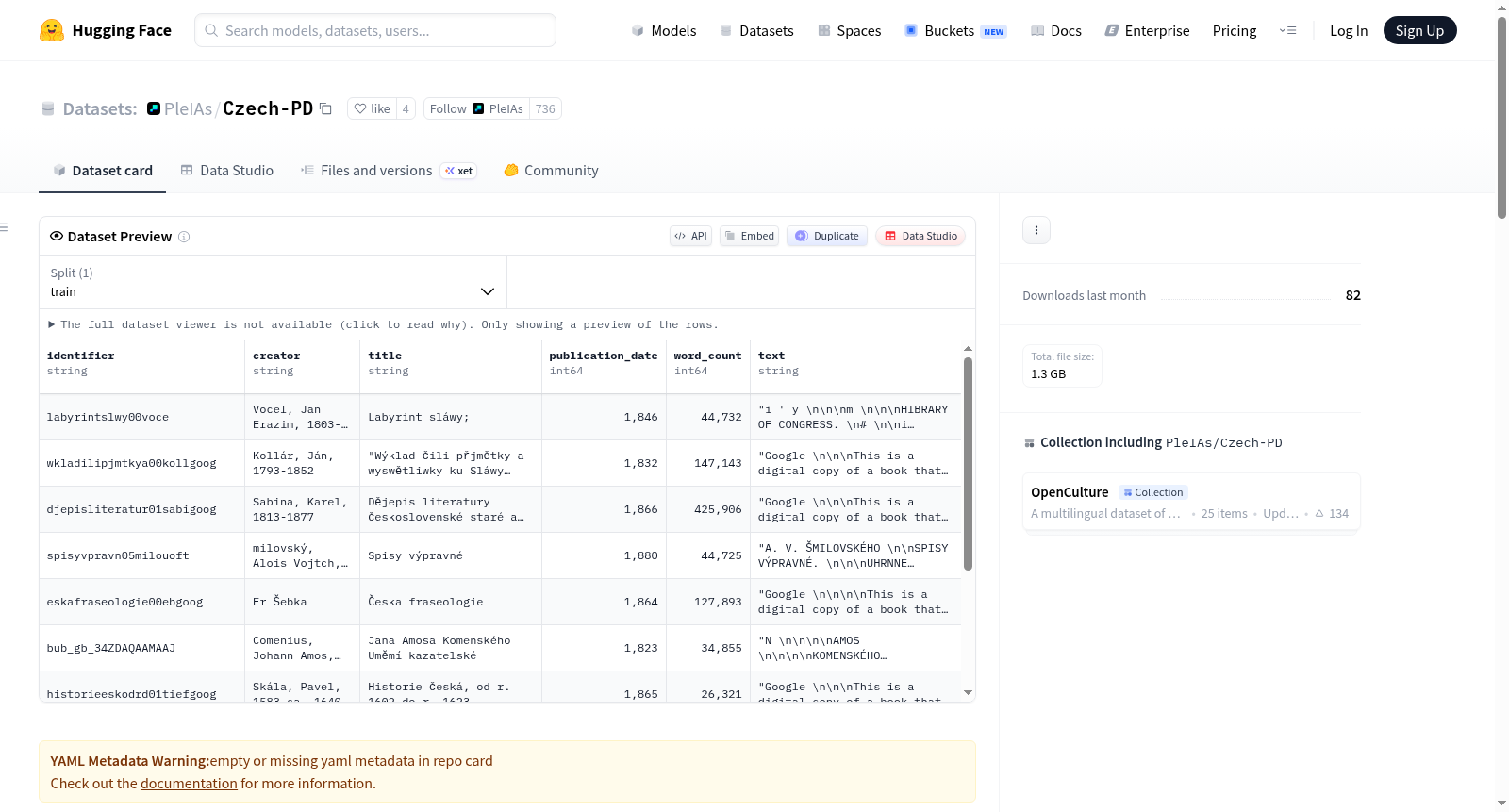Duplicate this dataset
This screenshot has height=812, width=1509.
pyautogui.click(x=827, y=236)
